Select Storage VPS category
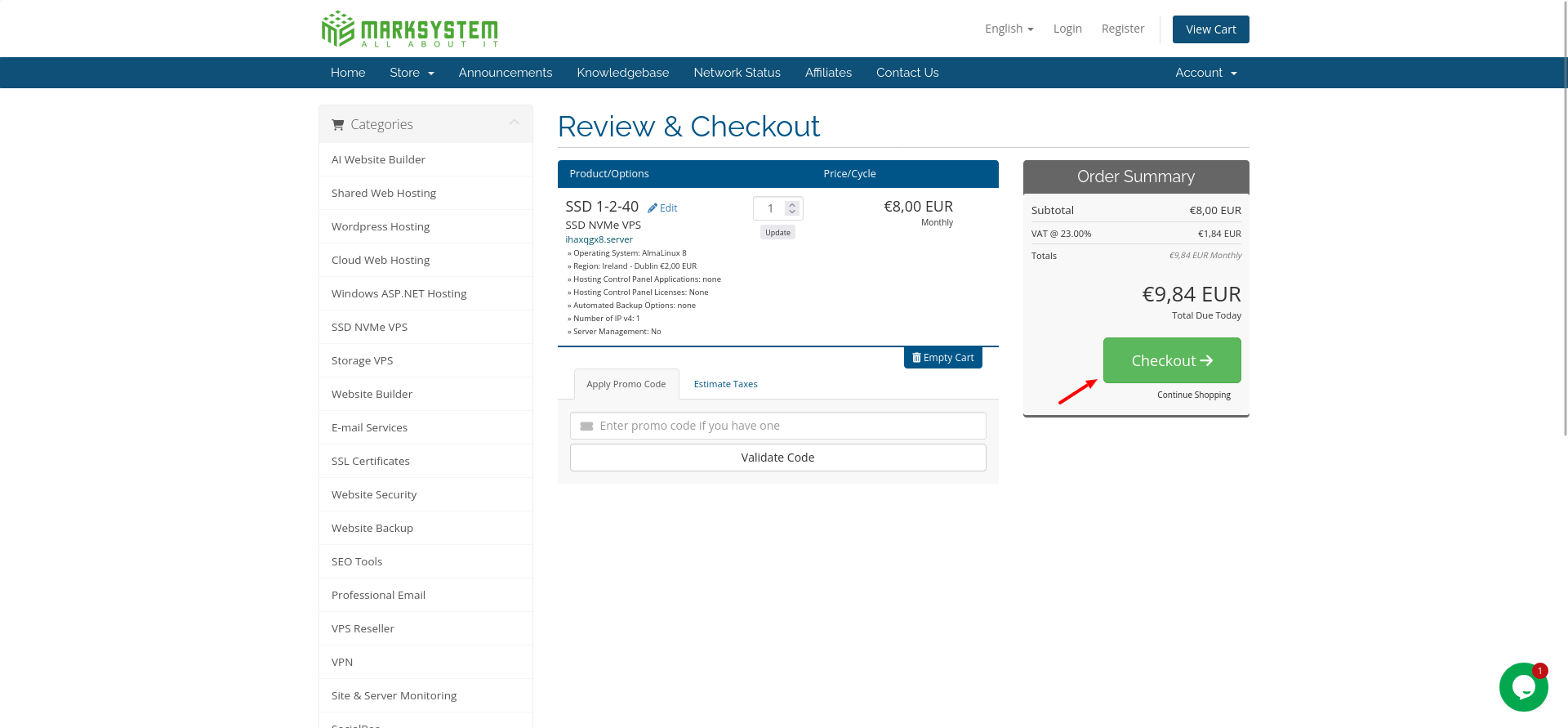Screen dimensions: 1568x728 [x=425, y=360]
